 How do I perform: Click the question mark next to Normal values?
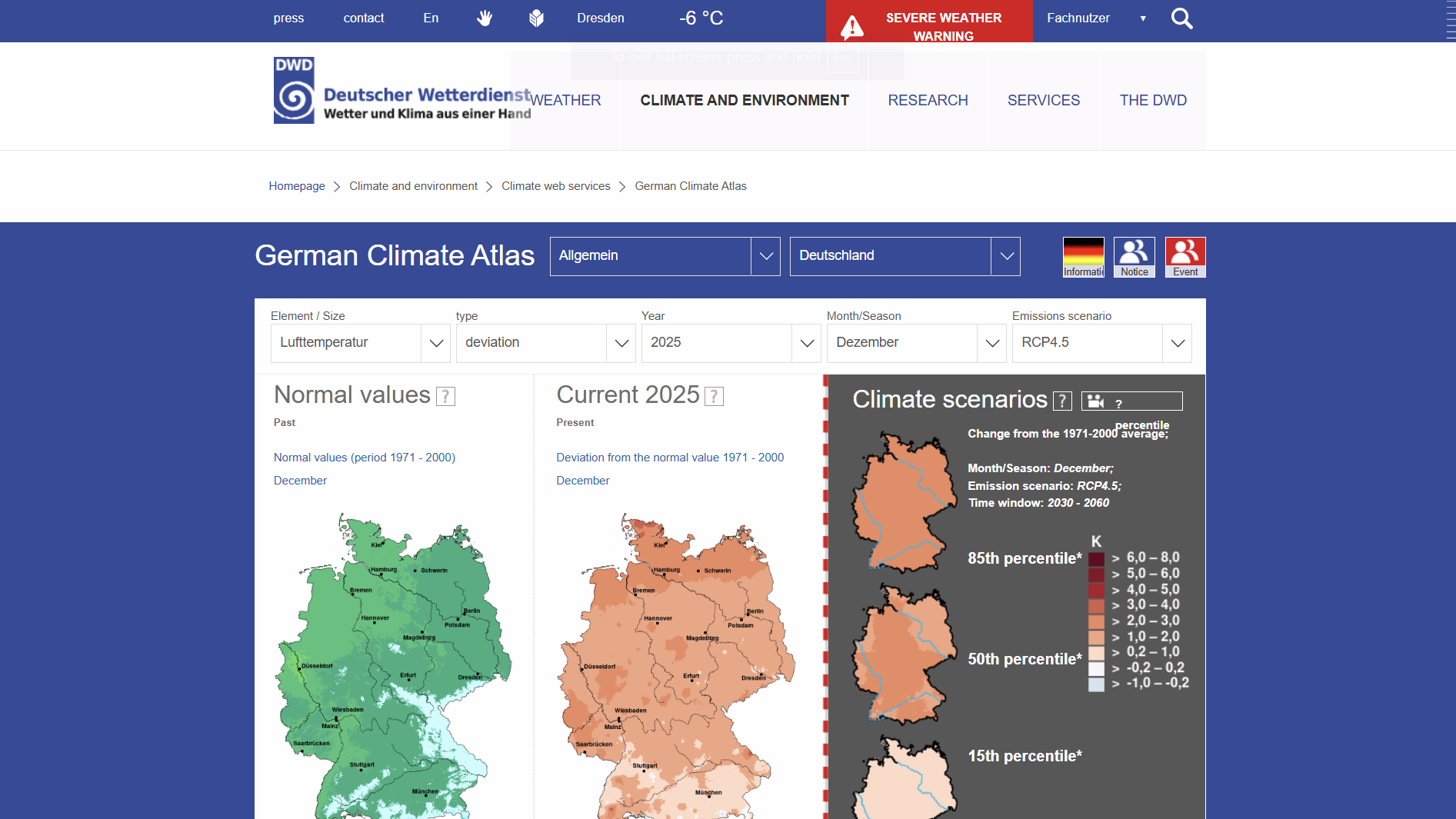point(445,397)
